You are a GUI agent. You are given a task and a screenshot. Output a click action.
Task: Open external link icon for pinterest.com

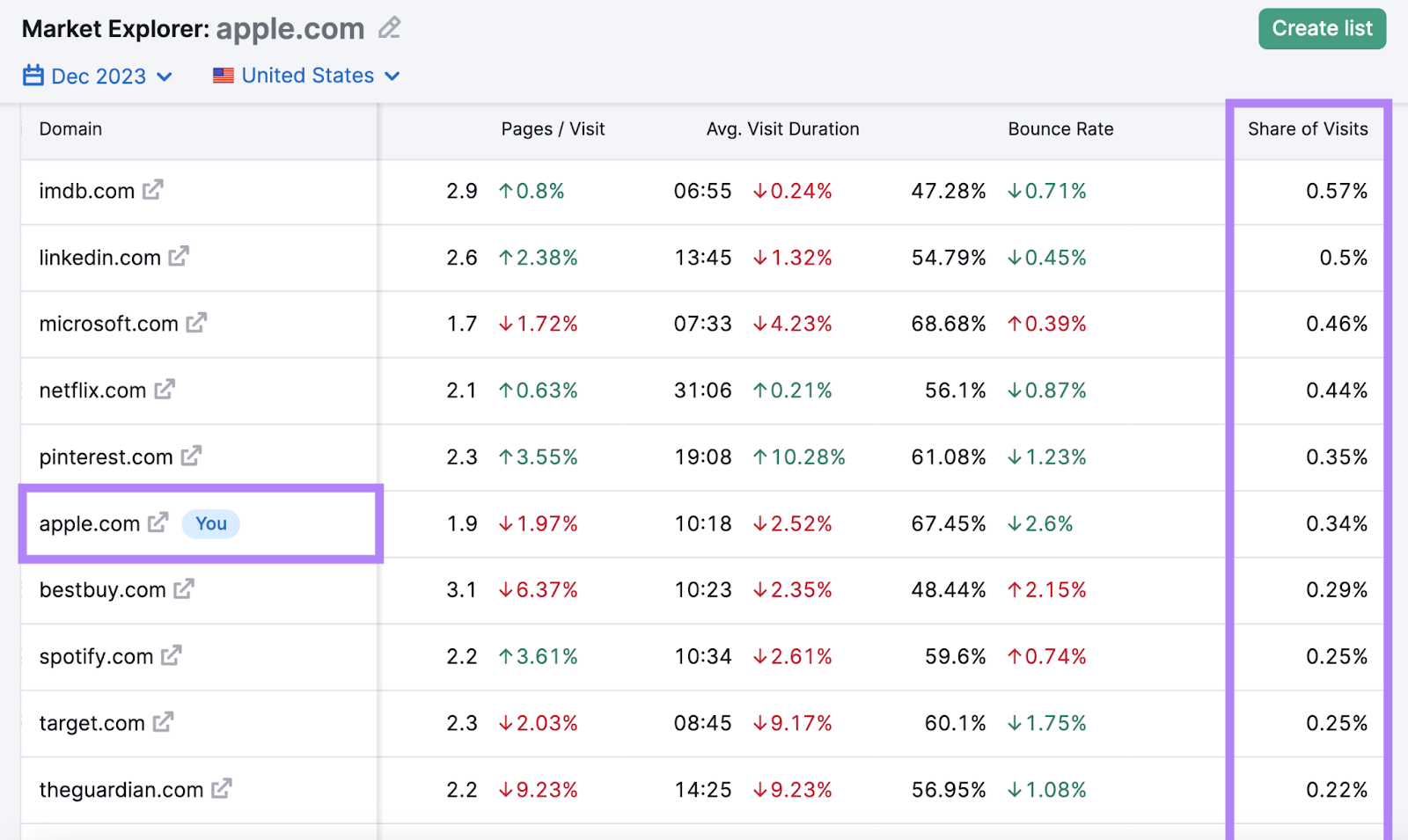click(191, 456)
